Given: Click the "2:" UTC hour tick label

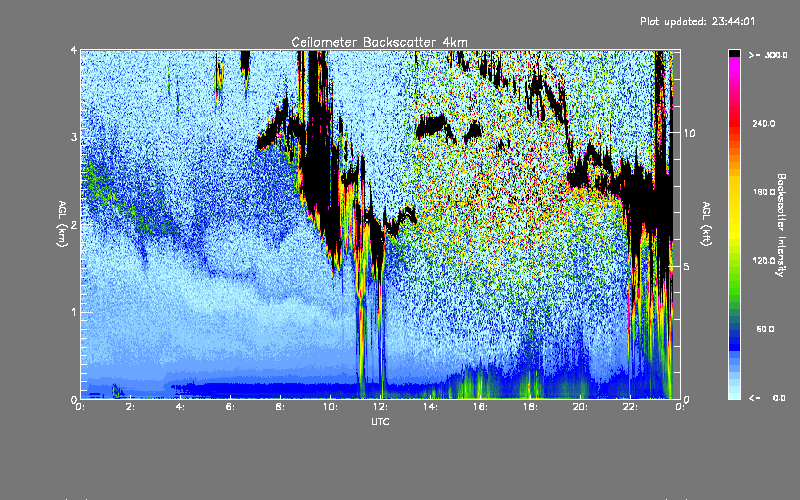Looking at the screenshot, I should point(130,407).
